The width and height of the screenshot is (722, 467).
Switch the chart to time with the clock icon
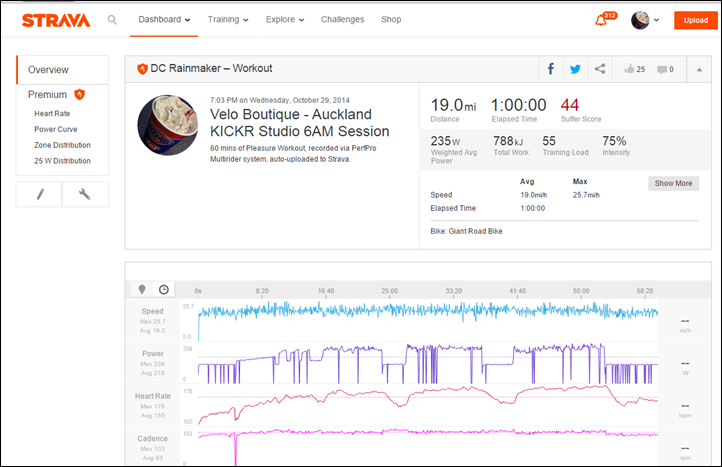tap(163, 289)
